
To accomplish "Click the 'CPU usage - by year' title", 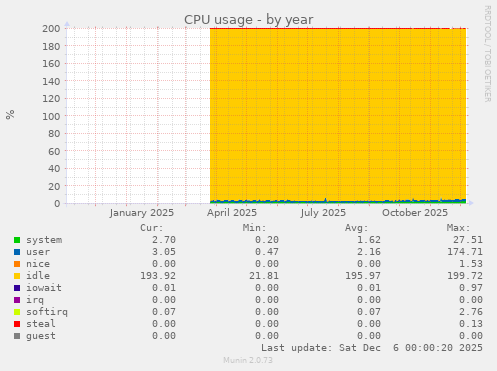I will pos(248,20).
